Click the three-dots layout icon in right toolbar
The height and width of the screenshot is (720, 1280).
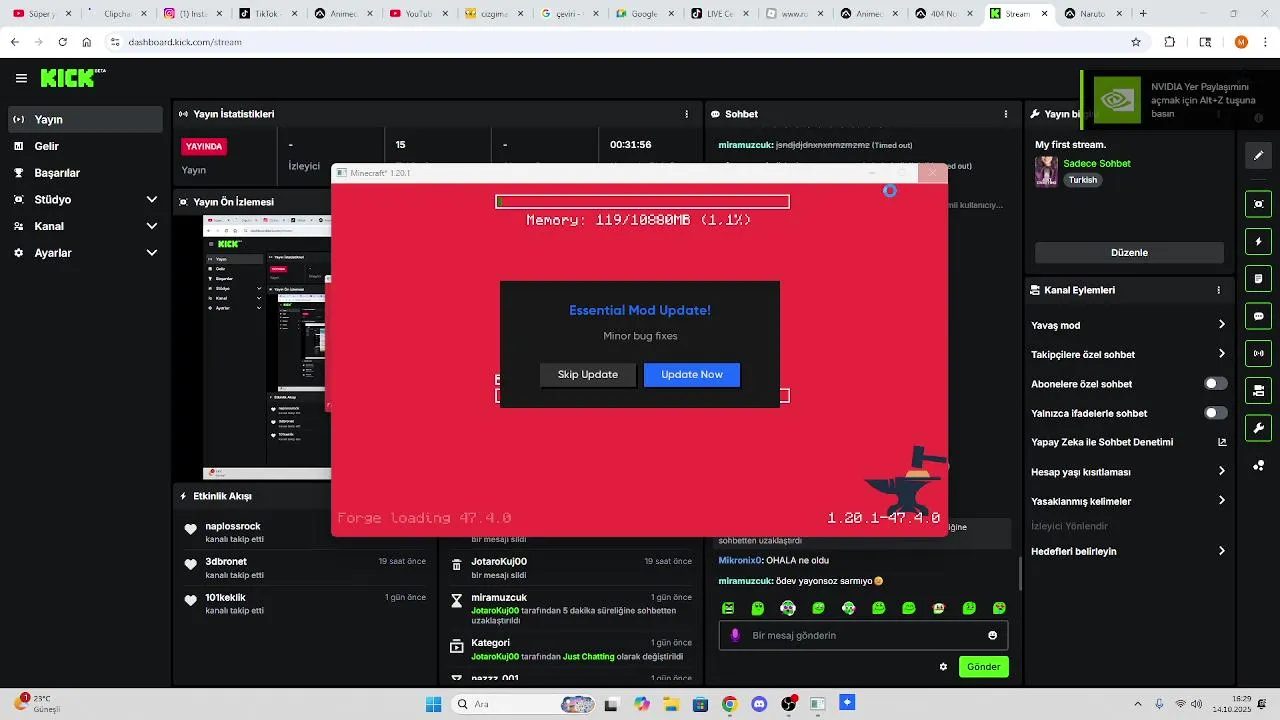pyautogui.click(x=1258, y=466)
